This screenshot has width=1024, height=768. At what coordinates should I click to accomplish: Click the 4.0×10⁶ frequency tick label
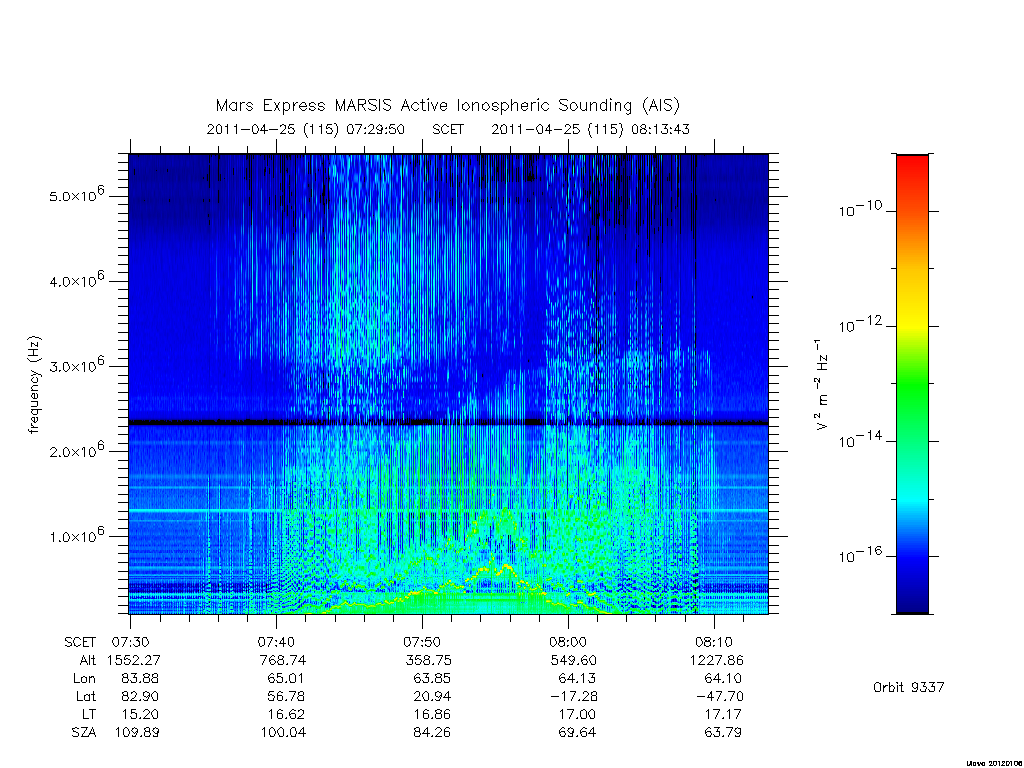(76, 279)
